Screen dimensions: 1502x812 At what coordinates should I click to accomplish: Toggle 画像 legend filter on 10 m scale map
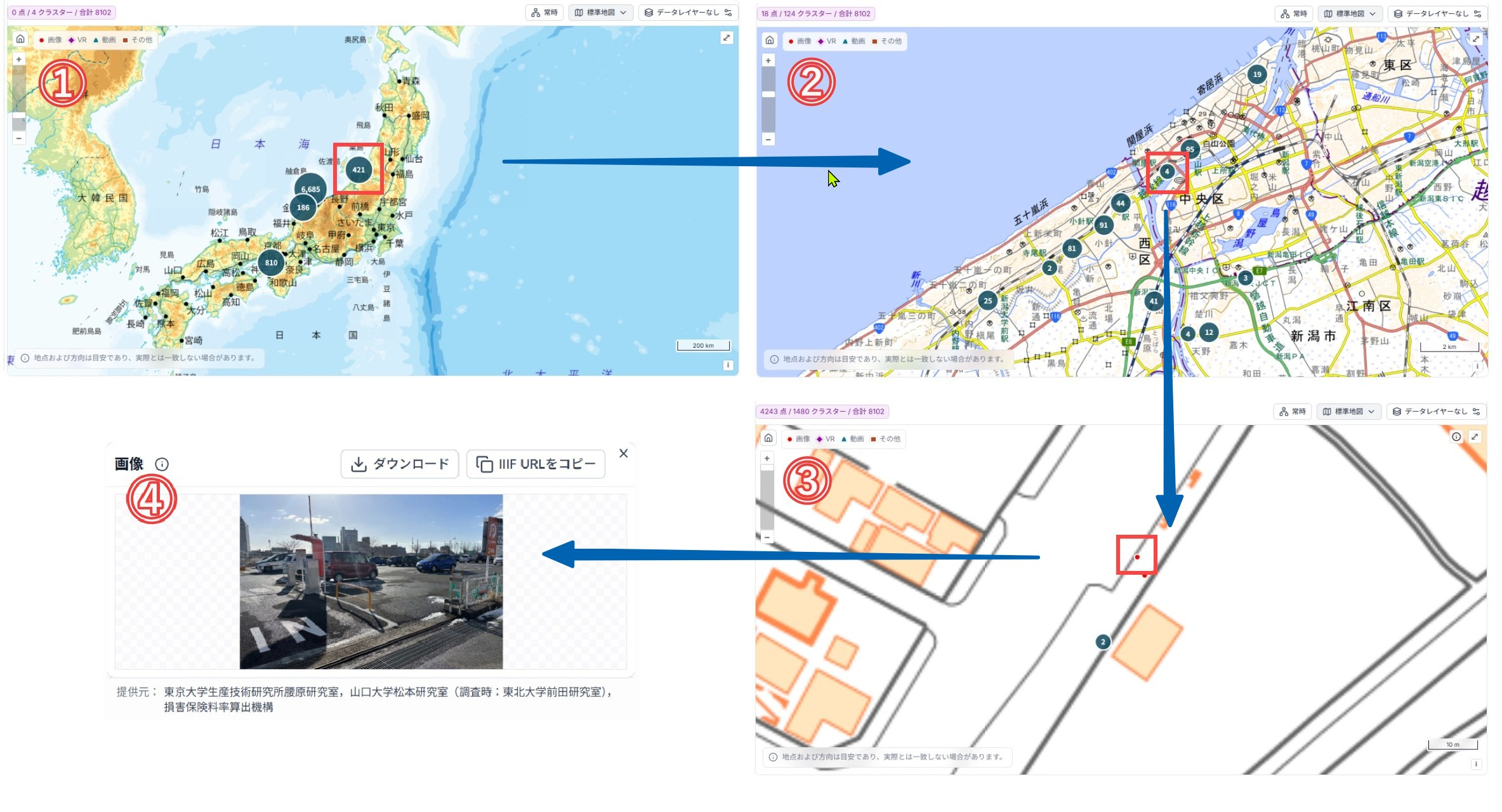coord(798,439)
